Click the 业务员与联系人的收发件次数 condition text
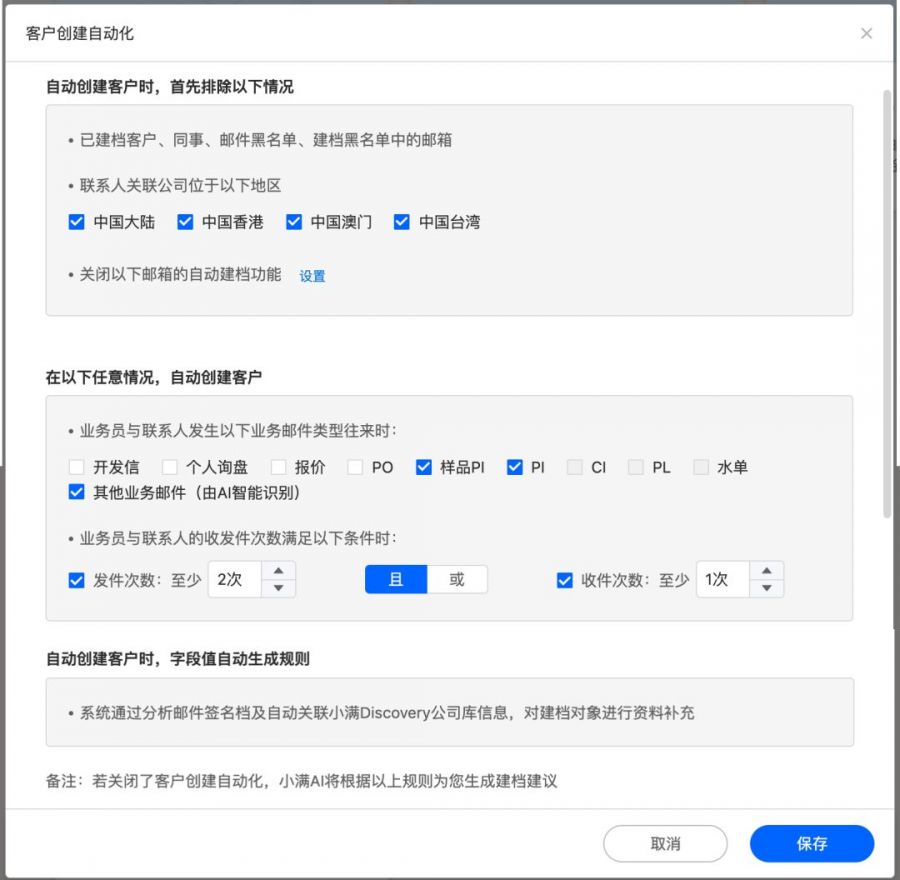This screenshot has width=900, height=880. tap(238, 538)
